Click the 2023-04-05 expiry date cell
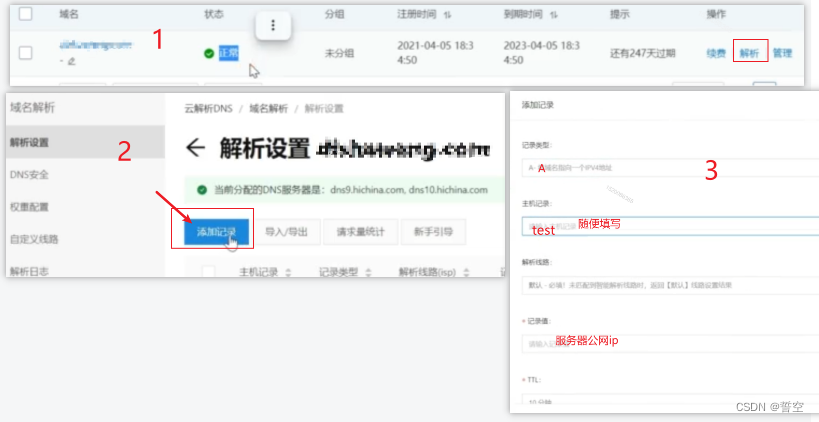This screenshot has width=819, height=422. 542,53
